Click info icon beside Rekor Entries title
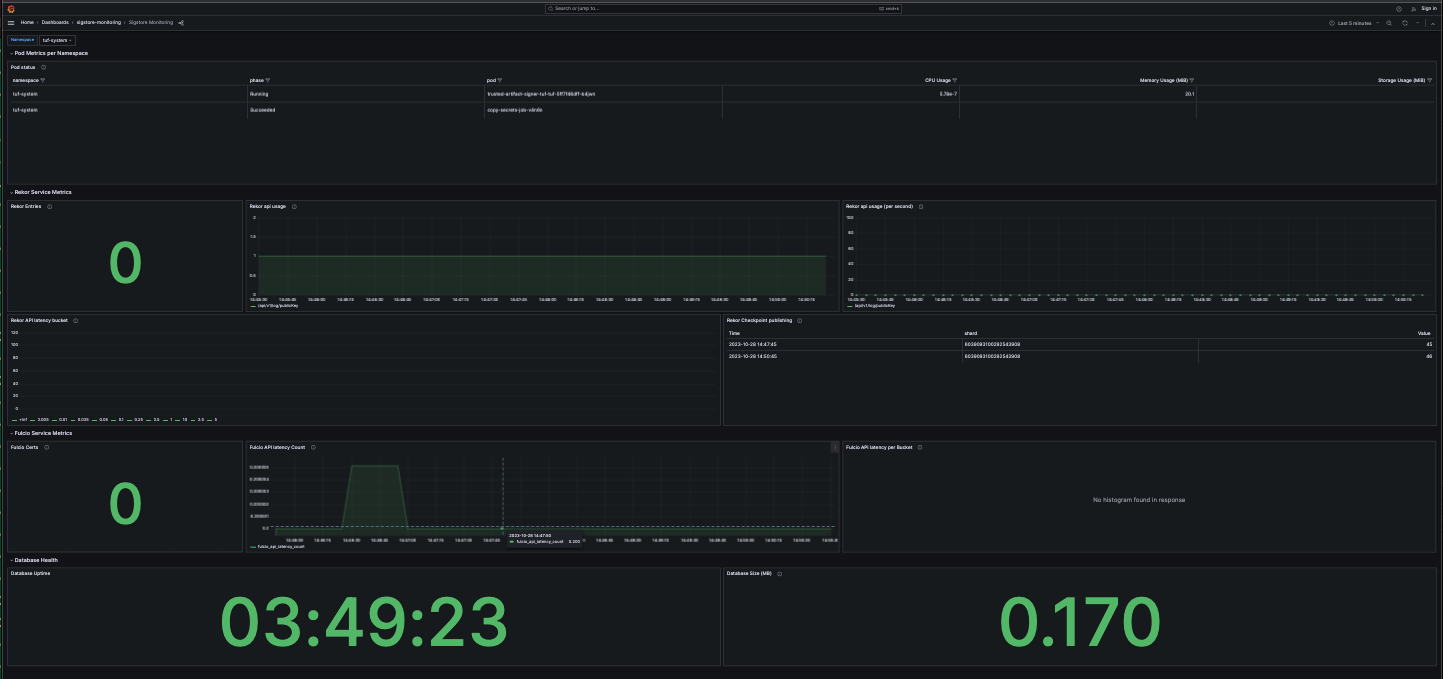The height and width of the screenshot is (679, 1443). (50, 207)
